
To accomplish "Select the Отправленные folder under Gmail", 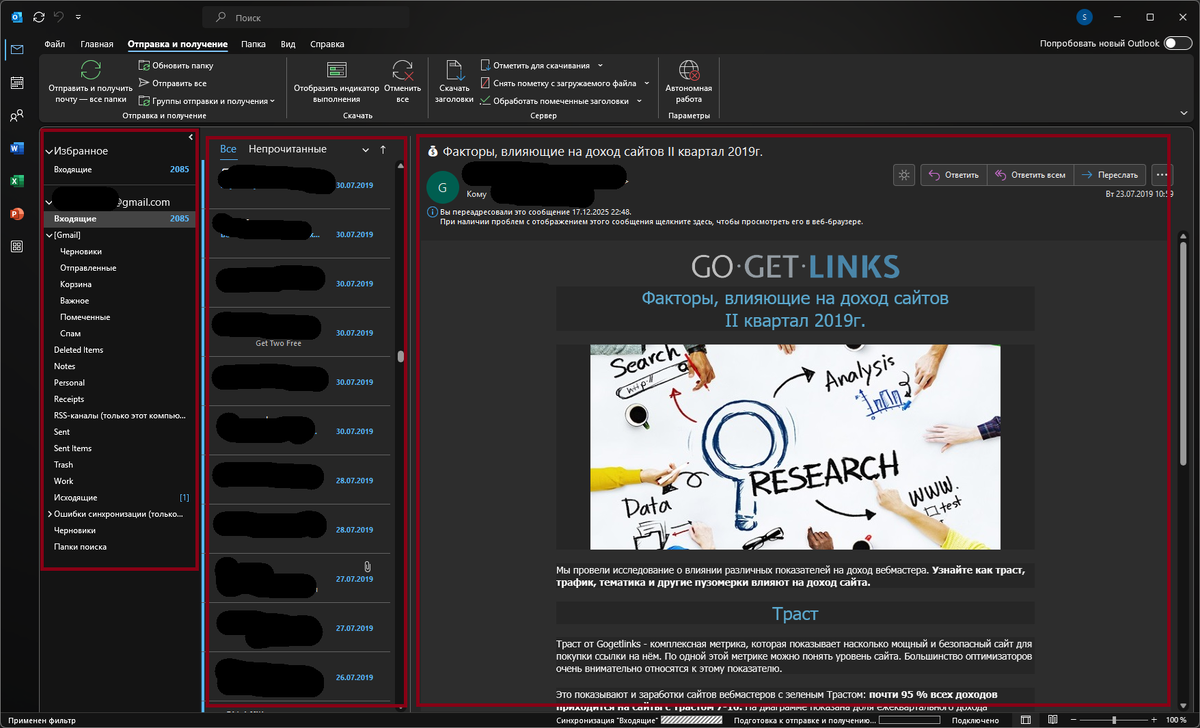I will pos(88,268).
